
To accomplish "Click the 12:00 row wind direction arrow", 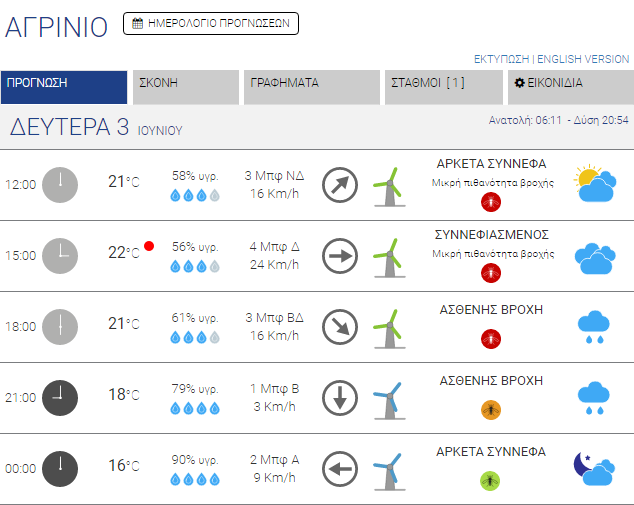I will click(340, 184).
